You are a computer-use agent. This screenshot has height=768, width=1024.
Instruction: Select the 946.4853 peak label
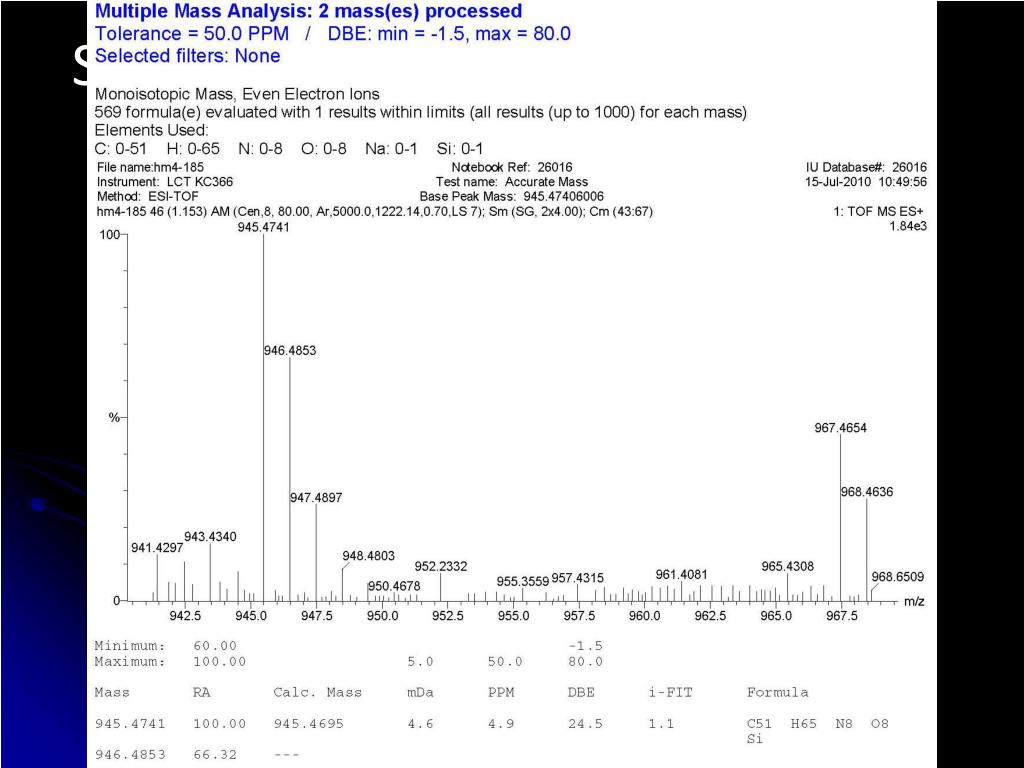[x=290, y=351]
